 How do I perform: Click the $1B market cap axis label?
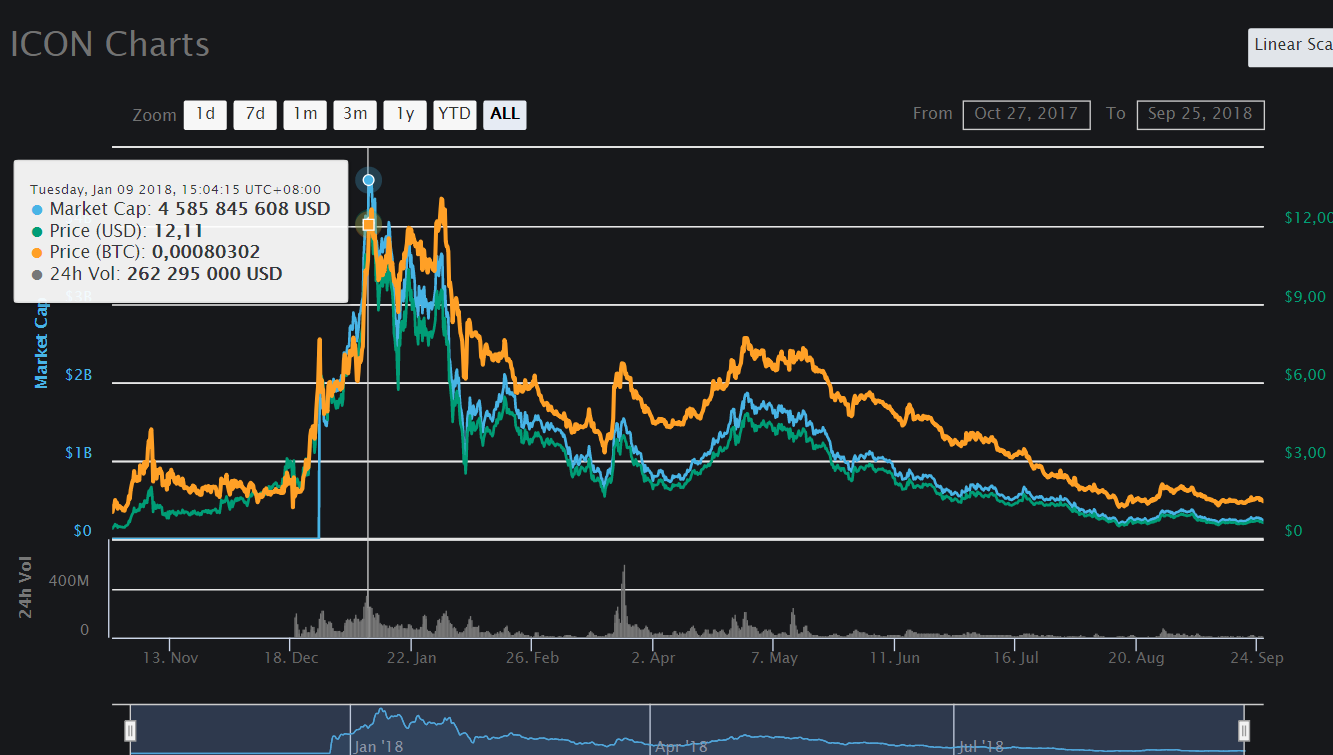pyautogui.click(x=79, y=453)
